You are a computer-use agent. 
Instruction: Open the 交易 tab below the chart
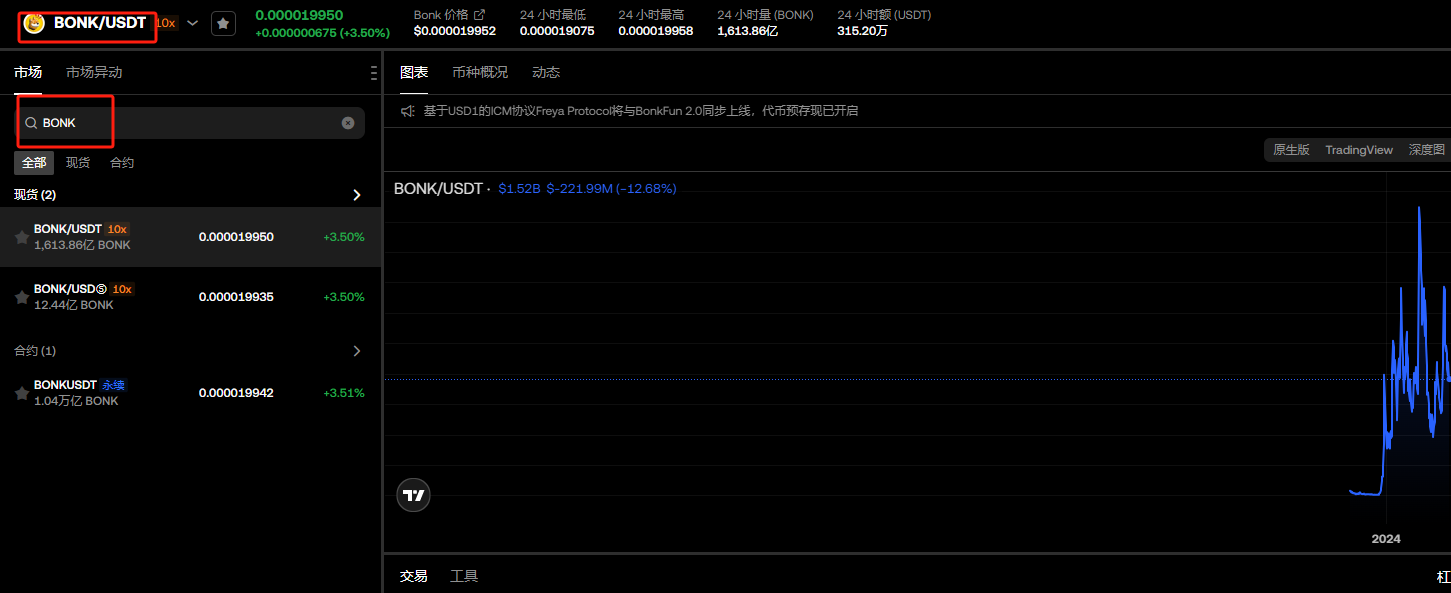pos(414,576)
